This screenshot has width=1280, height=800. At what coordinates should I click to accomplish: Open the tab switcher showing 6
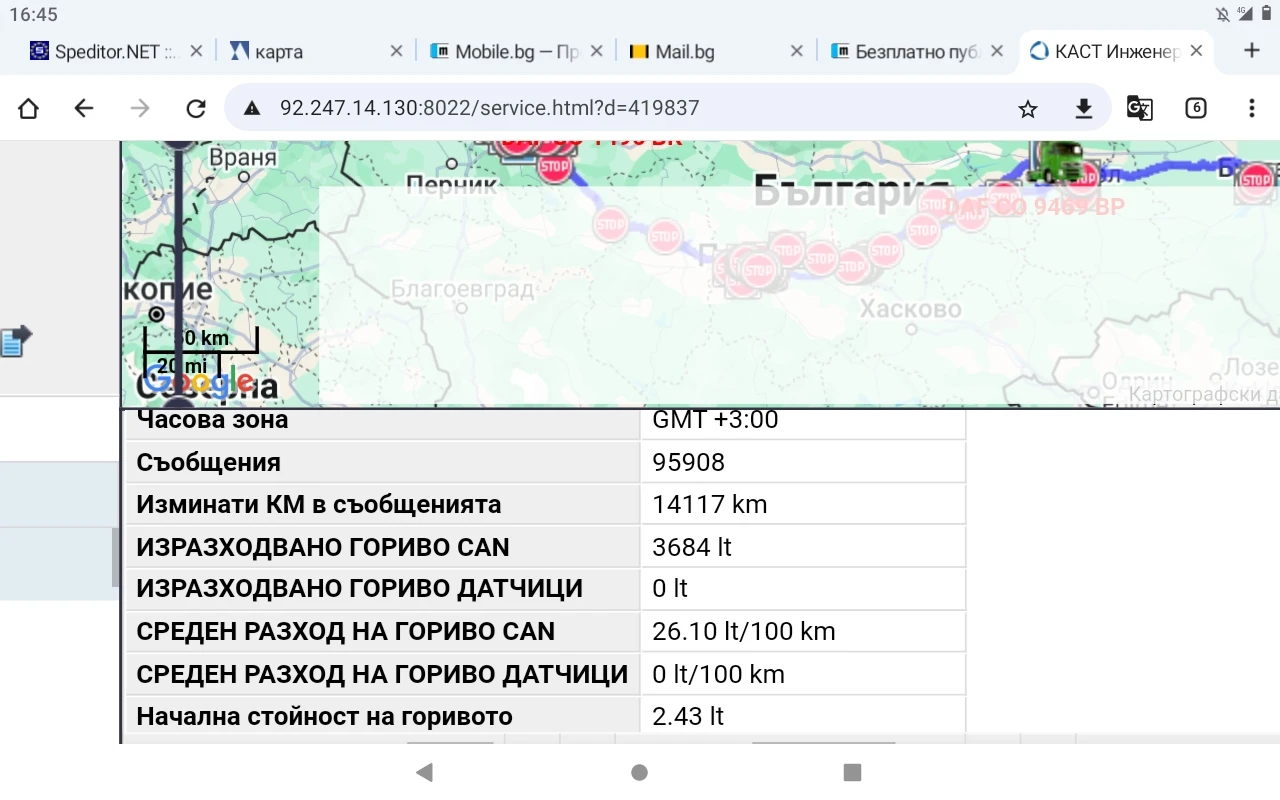(1195, 108)
